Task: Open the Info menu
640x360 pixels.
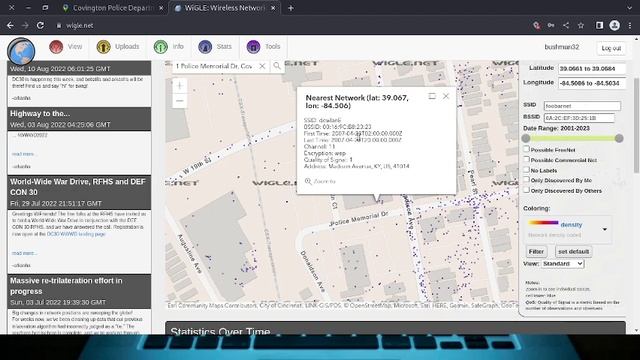Action: (169, 47)
